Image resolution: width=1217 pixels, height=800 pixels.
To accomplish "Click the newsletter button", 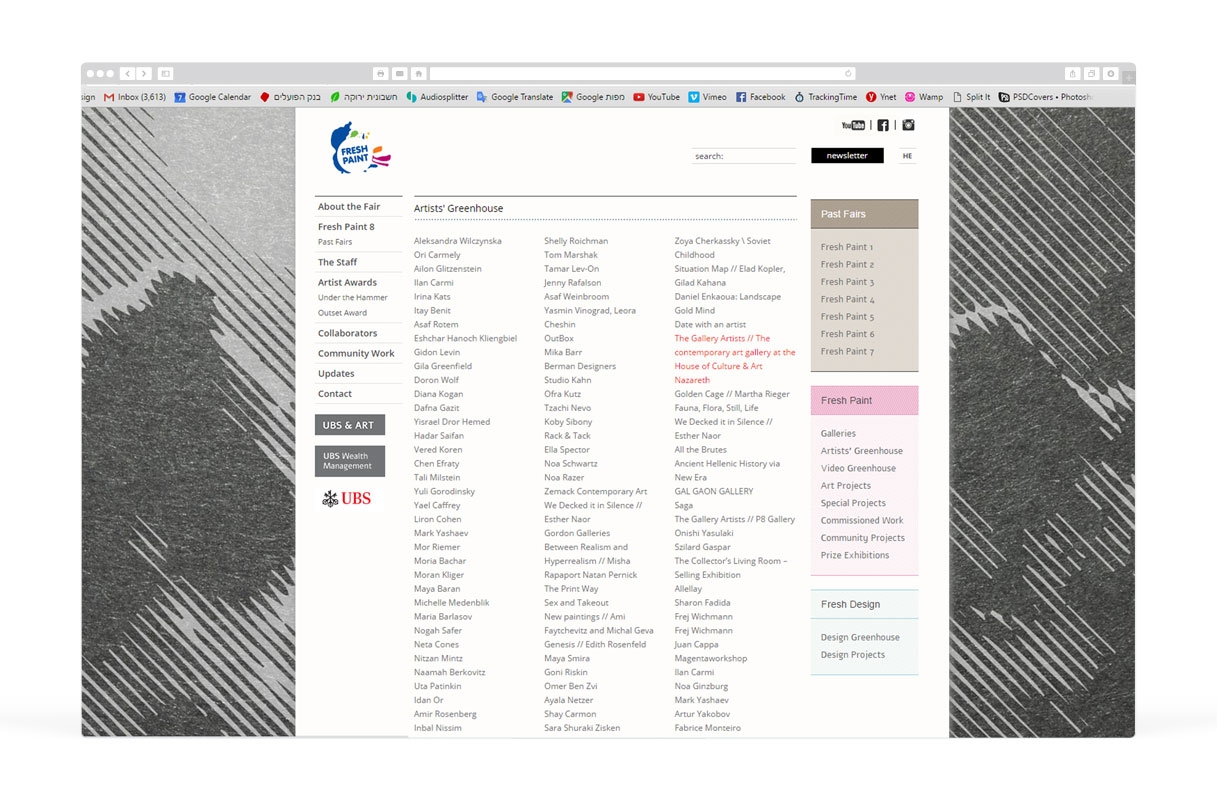I will click(x=847, y=156).
